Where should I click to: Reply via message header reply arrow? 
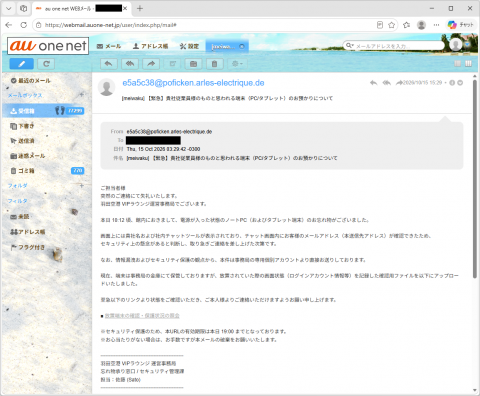point(373,83)
